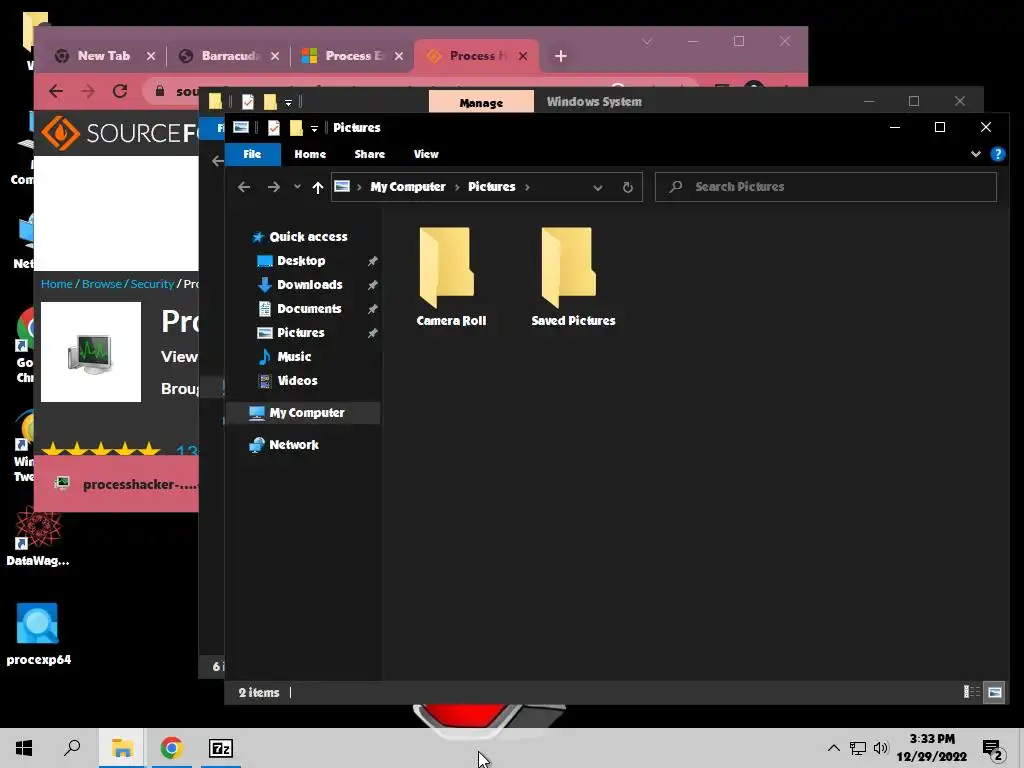Viewport: 1024px width, 768px height.
Task: Switch to large icons view in status bar
Action: (x=994, y=692)
